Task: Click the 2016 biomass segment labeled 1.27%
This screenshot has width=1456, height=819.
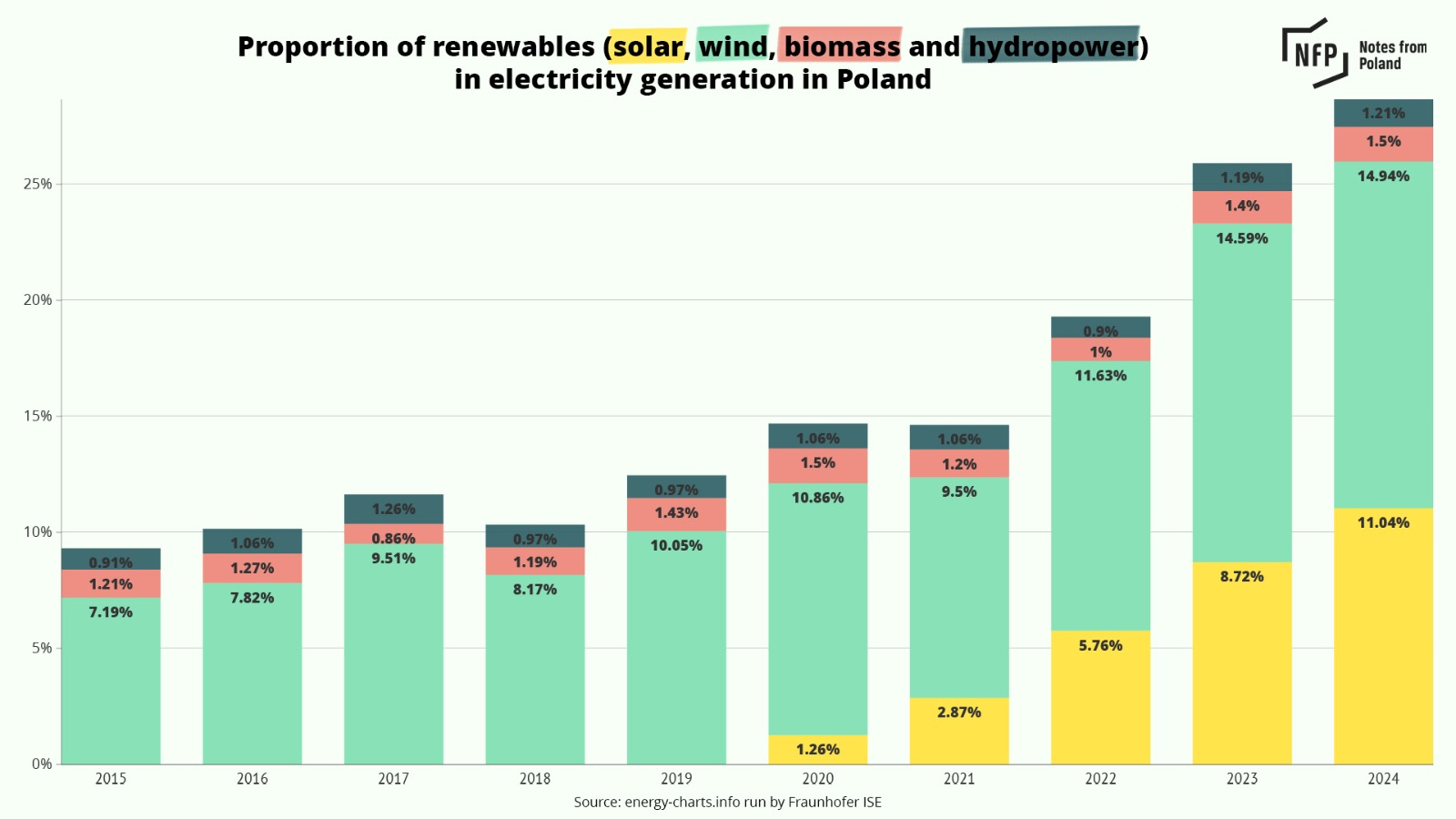Action: point(252,568)
